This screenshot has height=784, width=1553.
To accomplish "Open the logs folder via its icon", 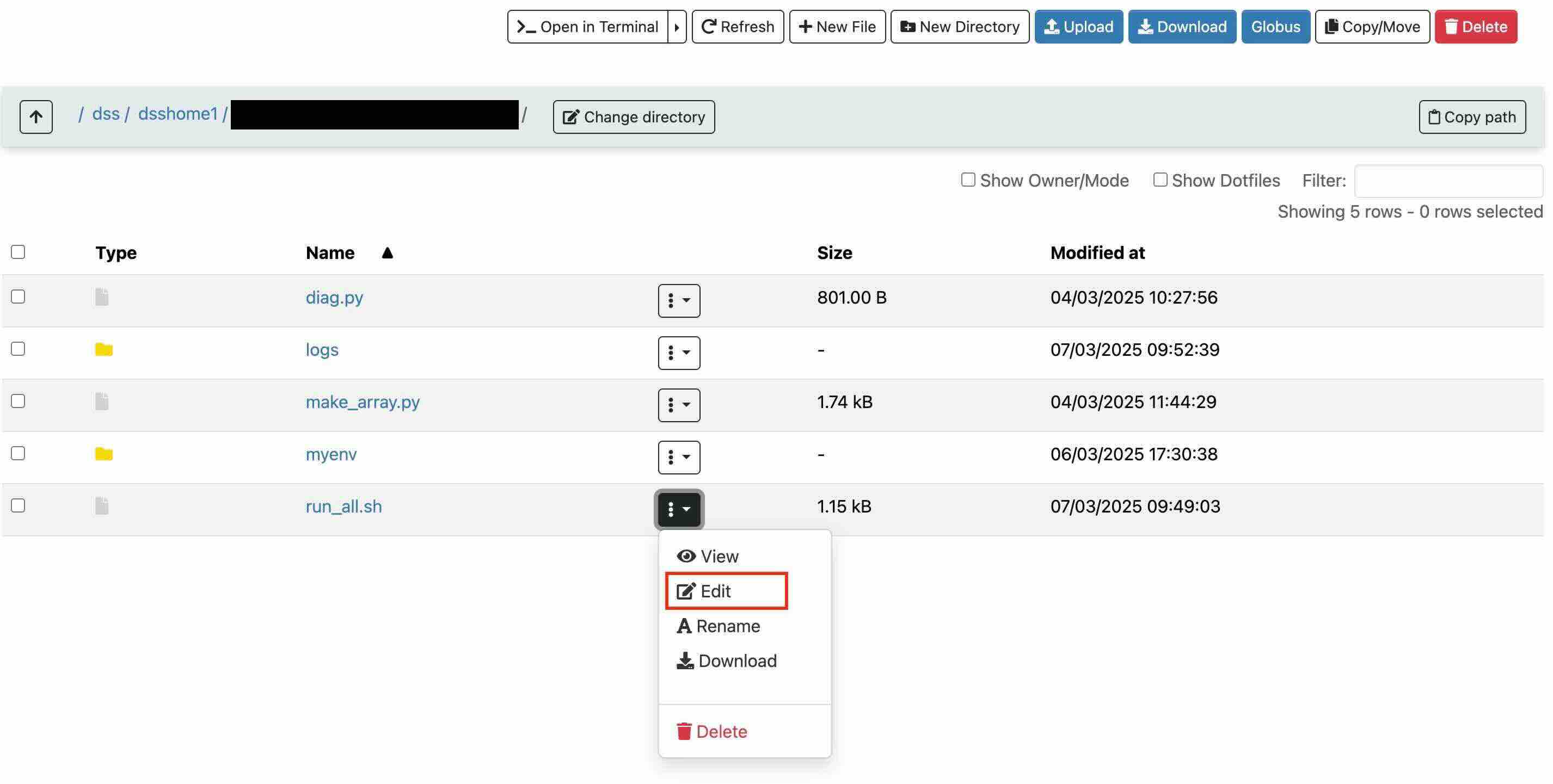I will (x=103, y=349).
